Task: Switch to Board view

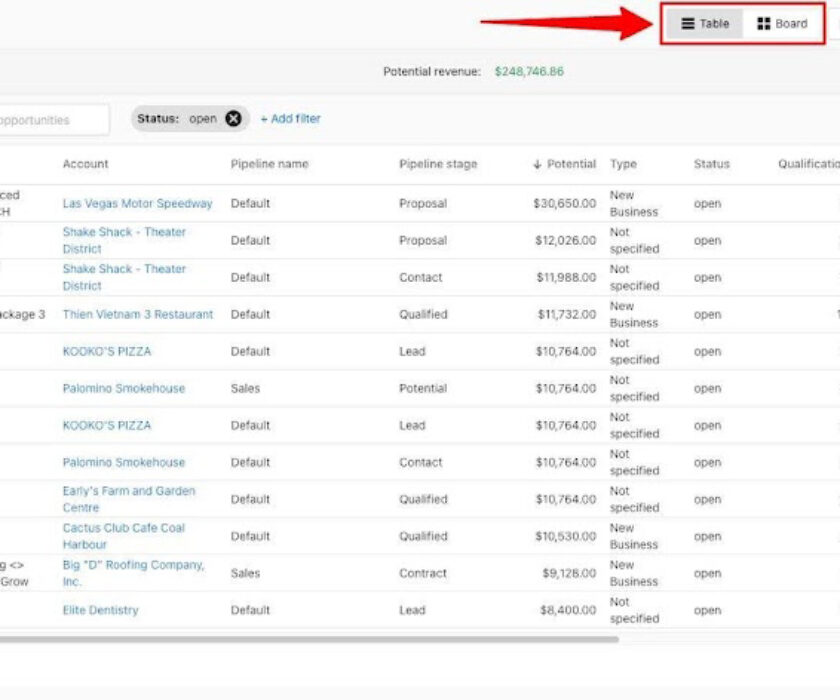Action: coord(782,24)
